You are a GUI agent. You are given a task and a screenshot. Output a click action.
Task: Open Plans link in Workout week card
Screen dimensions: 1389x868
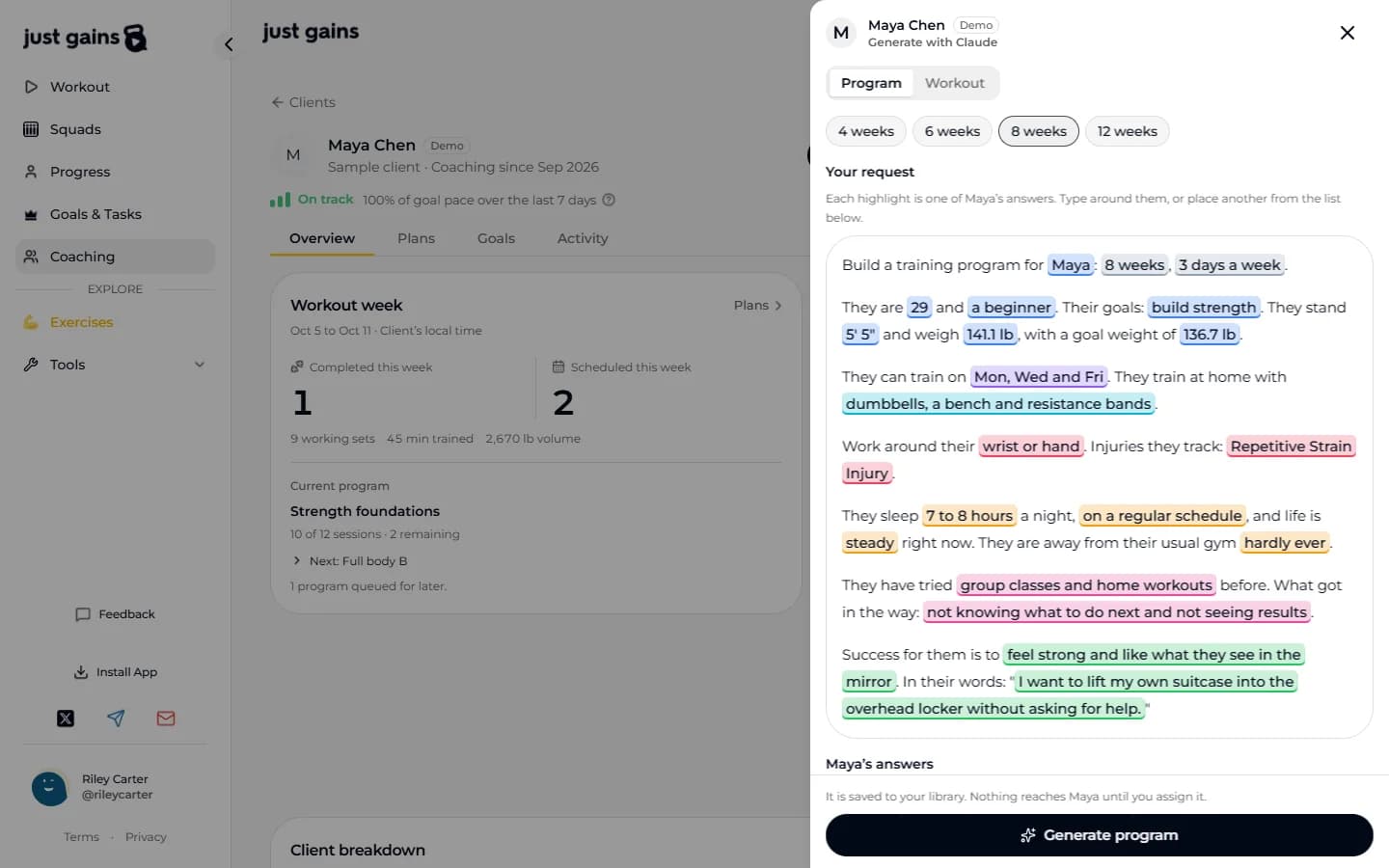pyautogui.click(x=757, y=306)
